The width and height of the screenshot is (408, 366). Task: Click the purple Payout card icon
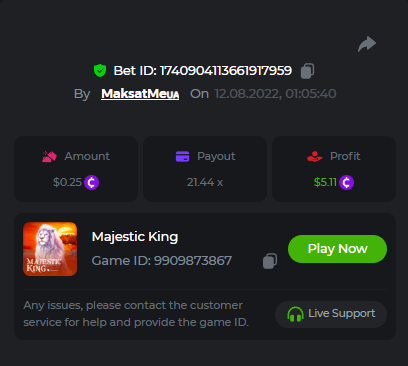(x=182, y=156)
